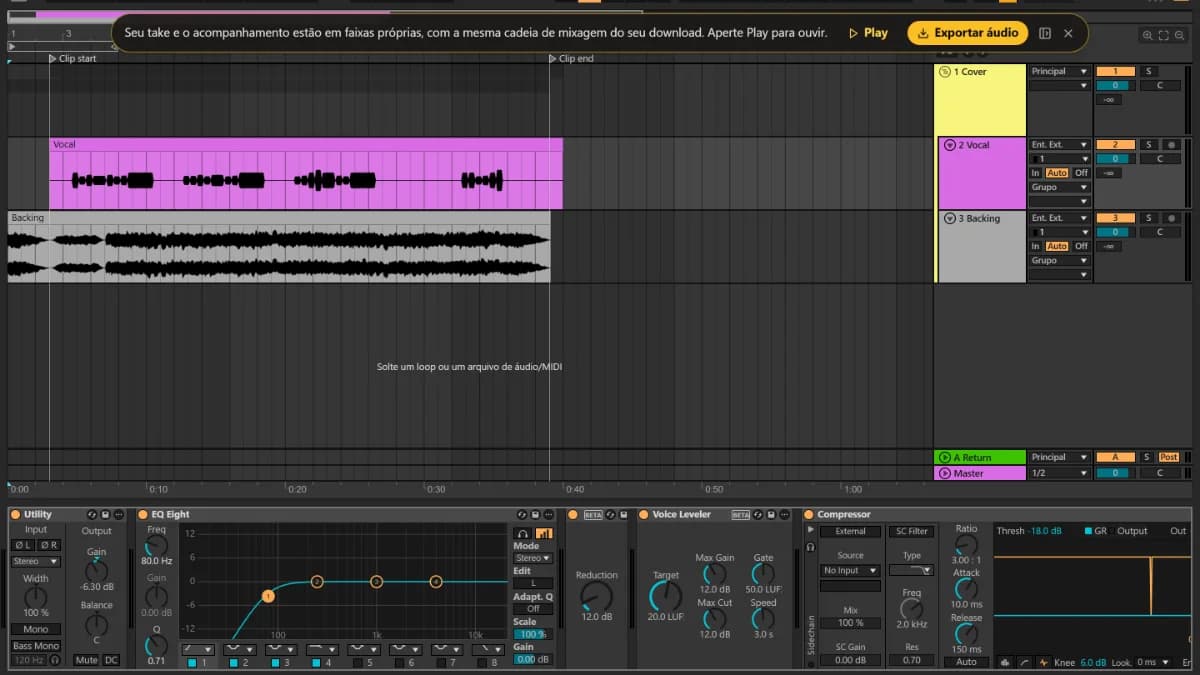Enable EQ band 7 checkbox

point(441,662)
